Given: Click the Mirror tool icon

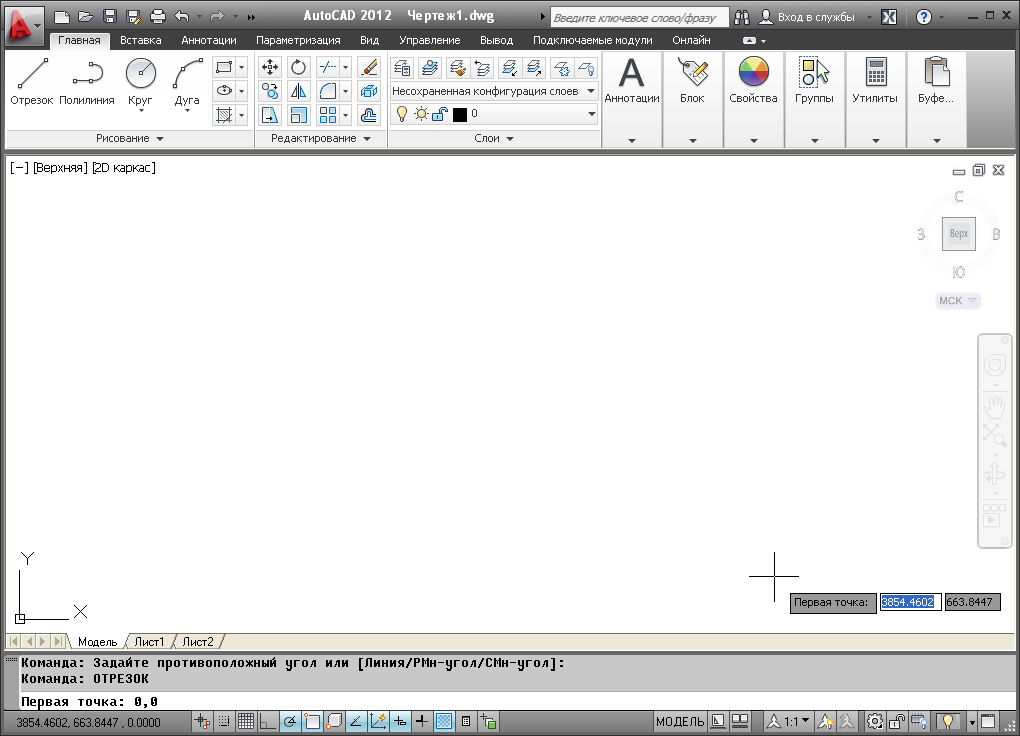Looking at the screenshot, I should tap(299, 91).
